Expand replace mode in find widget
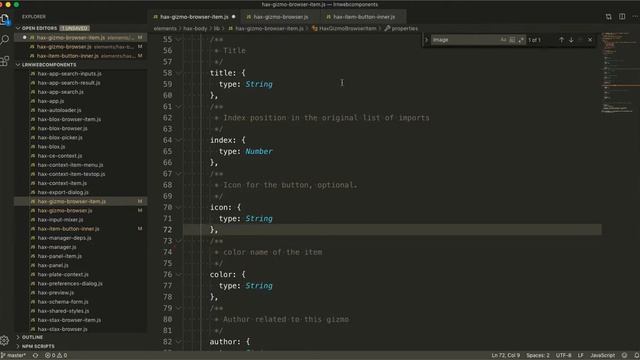This screenshot has width=640, height=360. point(427,40)
